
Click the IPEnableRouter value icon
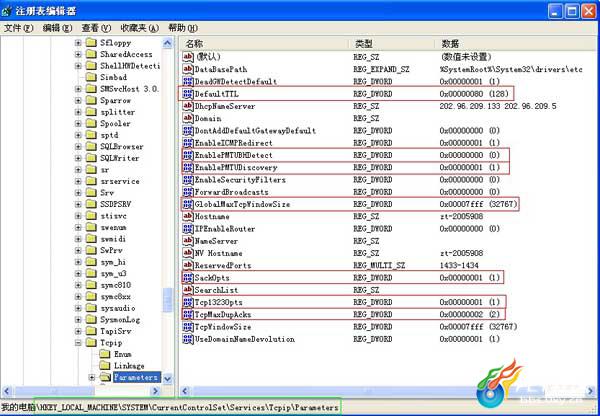pos(188,228)
